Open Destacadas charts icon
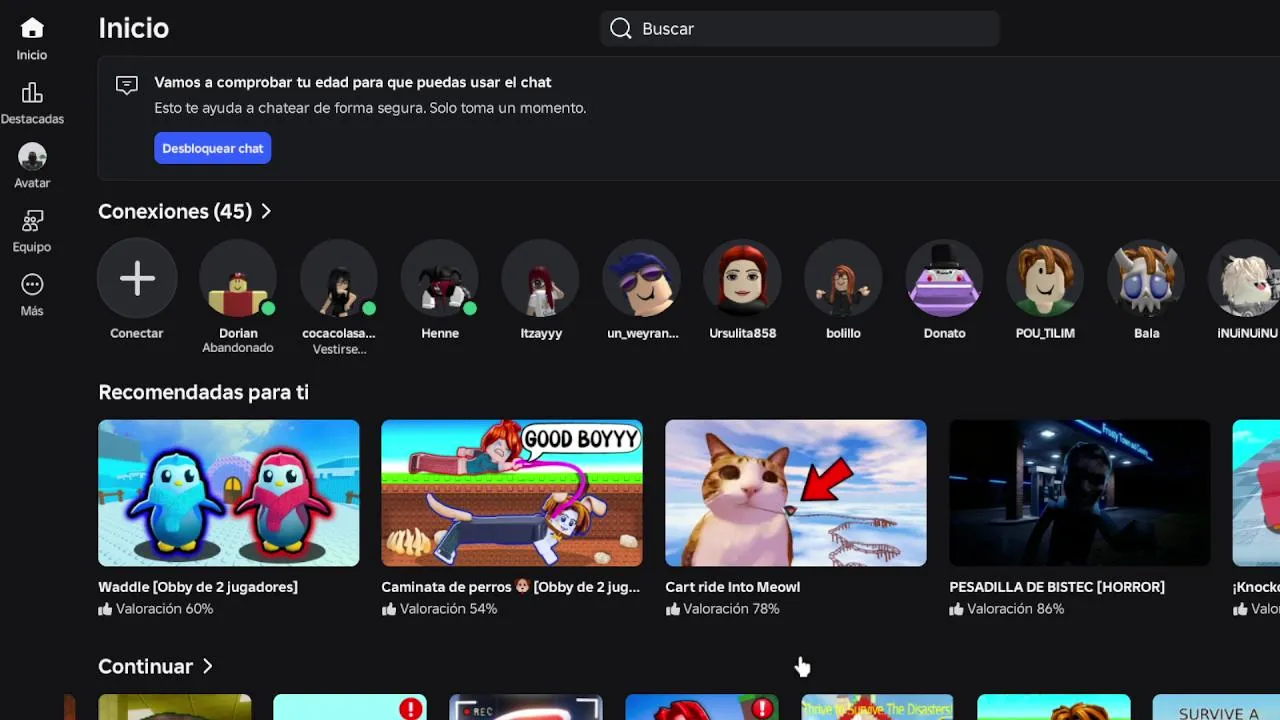The height and width of the screenshot is (720, 1280). tap(32, 93)
